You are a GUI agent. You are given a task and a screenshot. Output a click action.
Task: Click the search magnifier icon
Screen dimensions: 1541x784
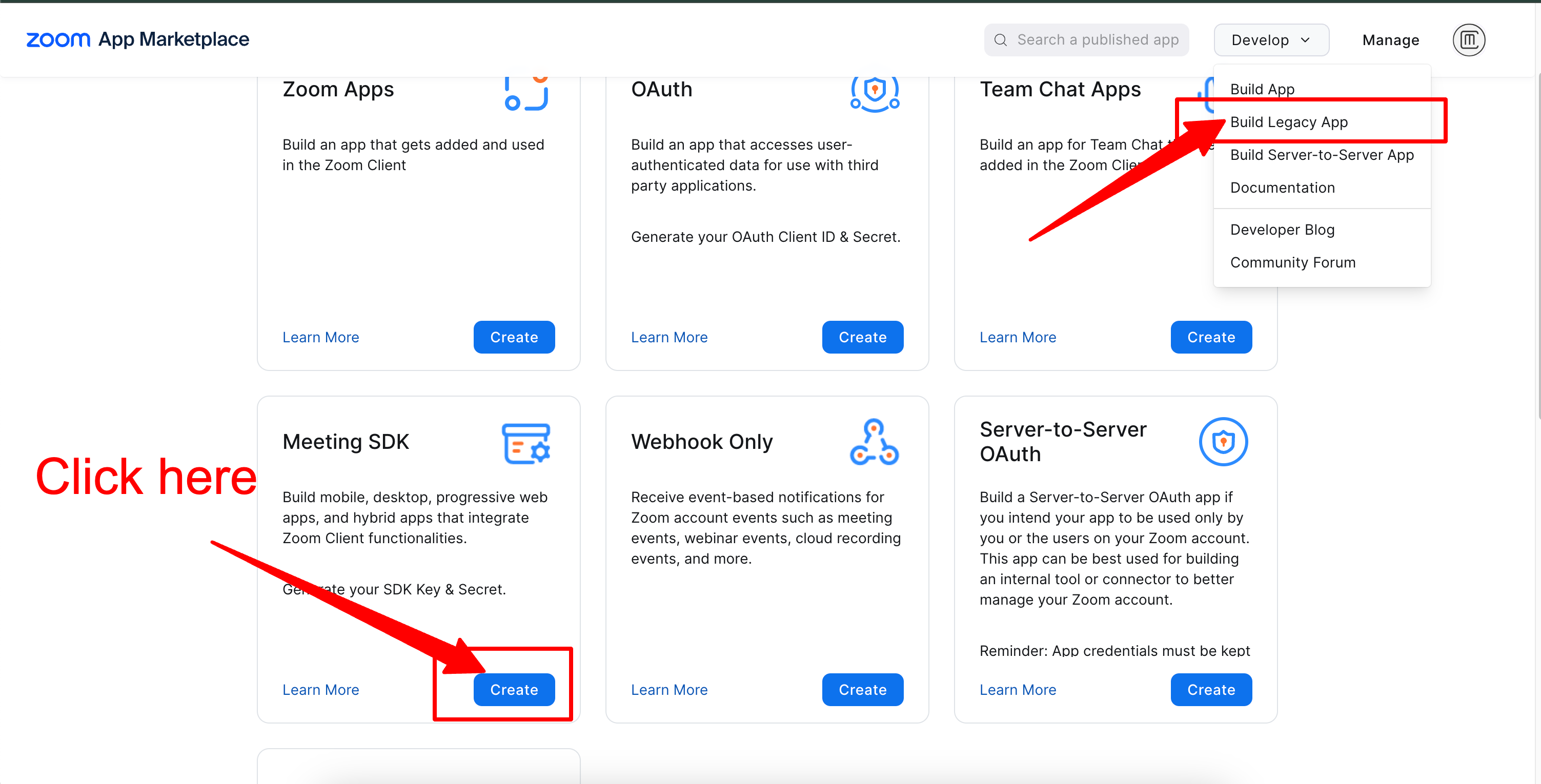click(x=1000, y=40)
